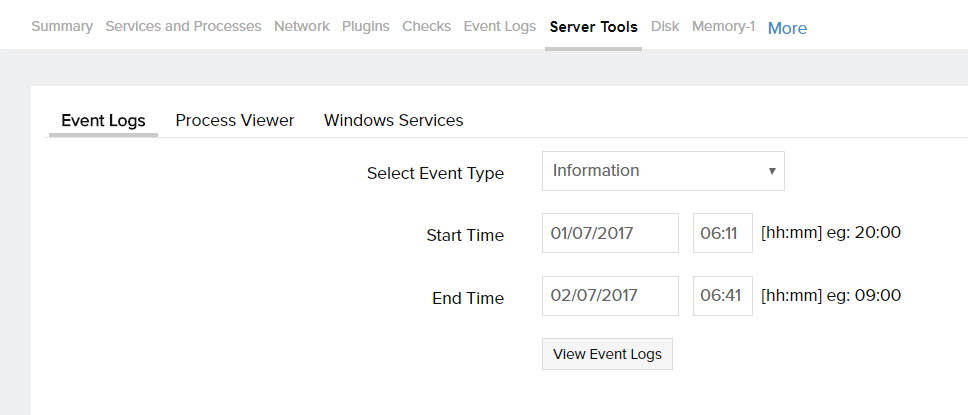
Task: Switch to the Disk tab
Action: [665, 27]
